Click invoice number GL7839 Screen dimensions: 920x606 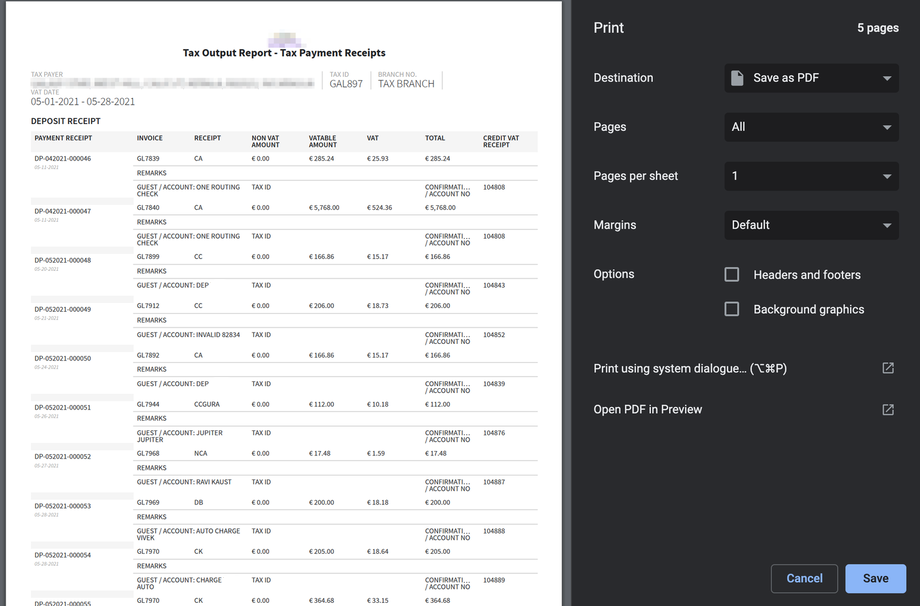tap(148, 158)
